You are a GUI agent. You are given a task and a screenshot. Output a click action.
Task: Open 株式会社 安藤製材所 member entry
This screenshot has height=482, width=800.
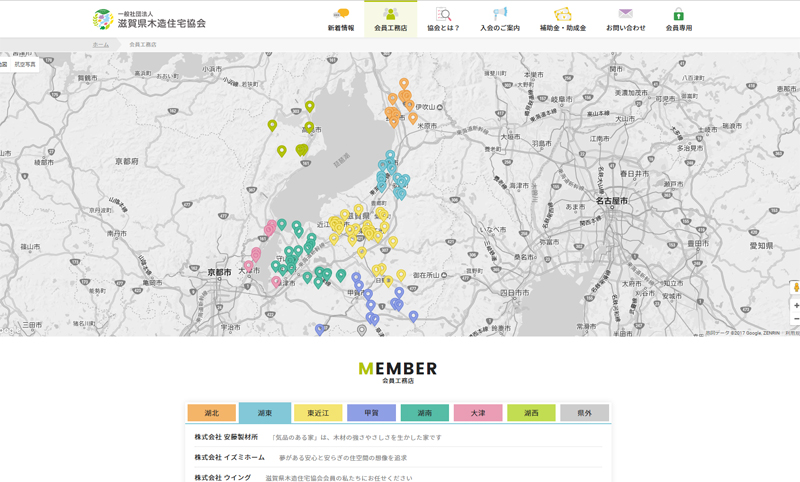coord(226,437)
